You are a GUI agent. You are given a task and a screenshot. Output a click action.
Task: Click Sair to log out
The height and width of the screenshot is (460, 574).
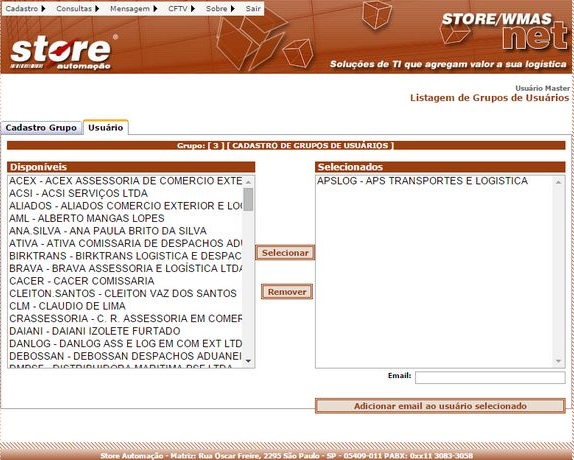click(253, 8)
